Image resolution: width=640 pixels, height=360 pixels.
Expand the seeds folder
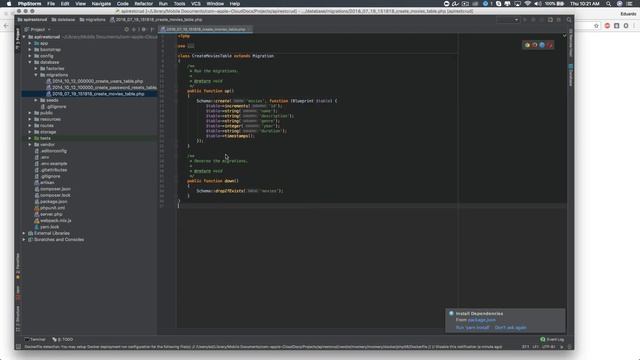[36, 100]
